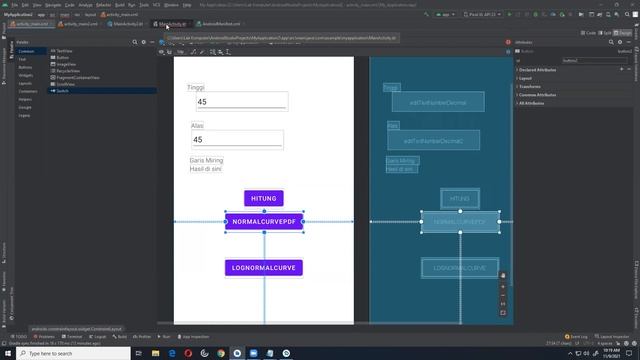Open Search Everywhere magnifier in main toolbar

(627, 14)
